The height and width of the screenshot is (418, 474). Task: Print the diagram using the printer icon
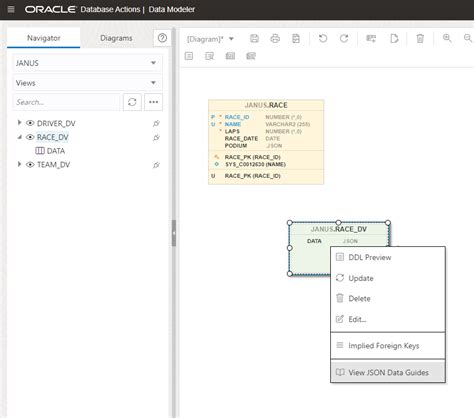[x=275, y=38]
